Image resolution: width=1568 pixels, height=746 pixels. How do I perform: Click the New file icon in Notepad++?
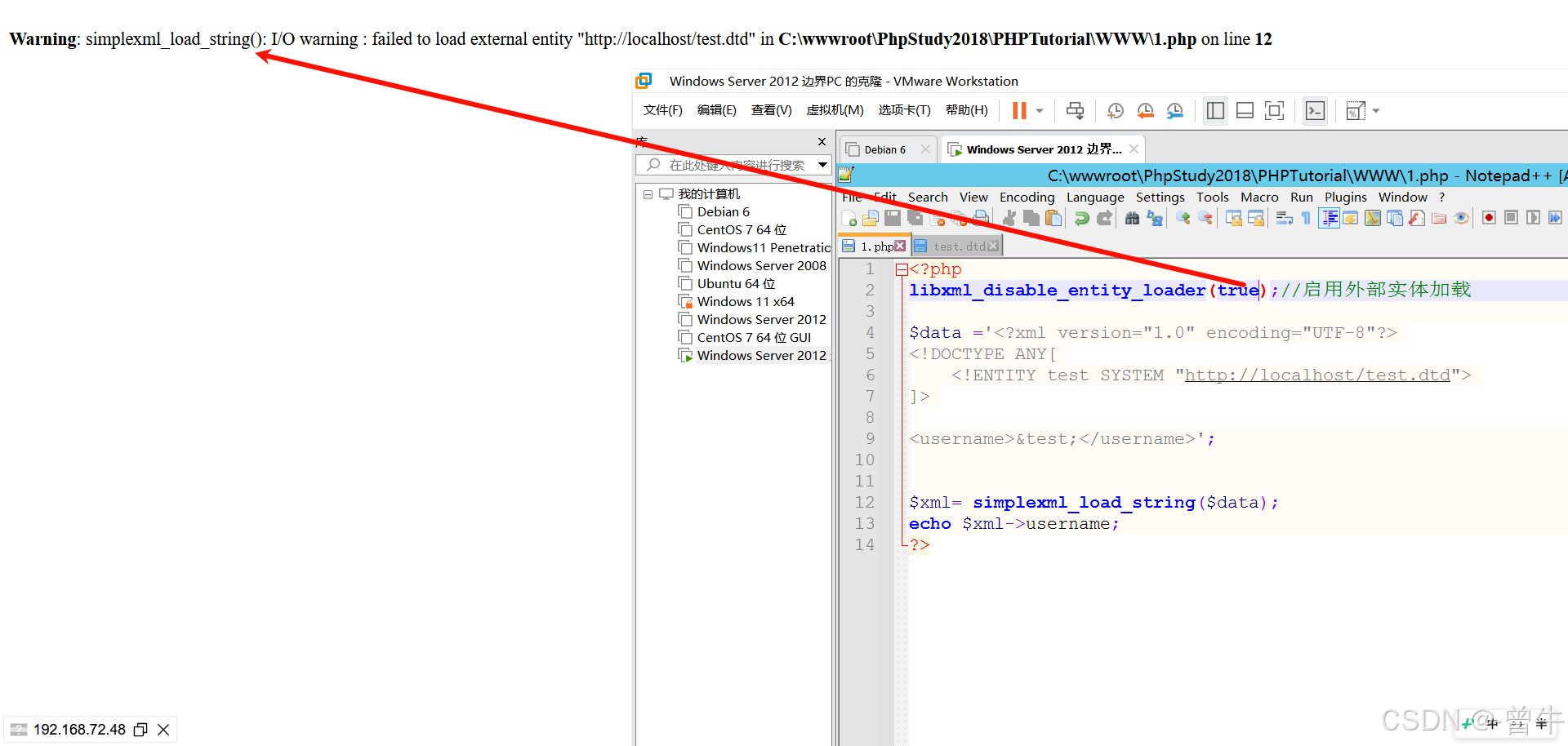tap(849, 218)
